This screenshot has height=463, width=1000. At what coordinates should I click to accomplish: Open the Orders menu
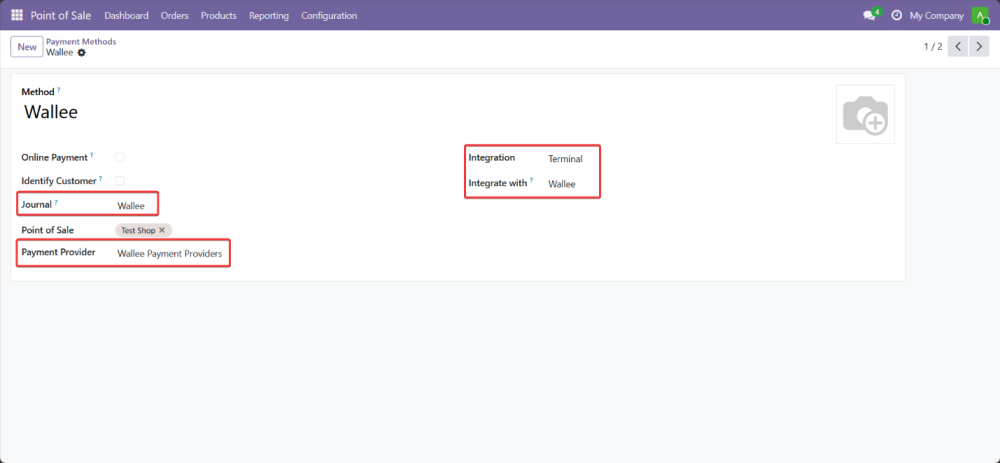click(x=174, y=16)
